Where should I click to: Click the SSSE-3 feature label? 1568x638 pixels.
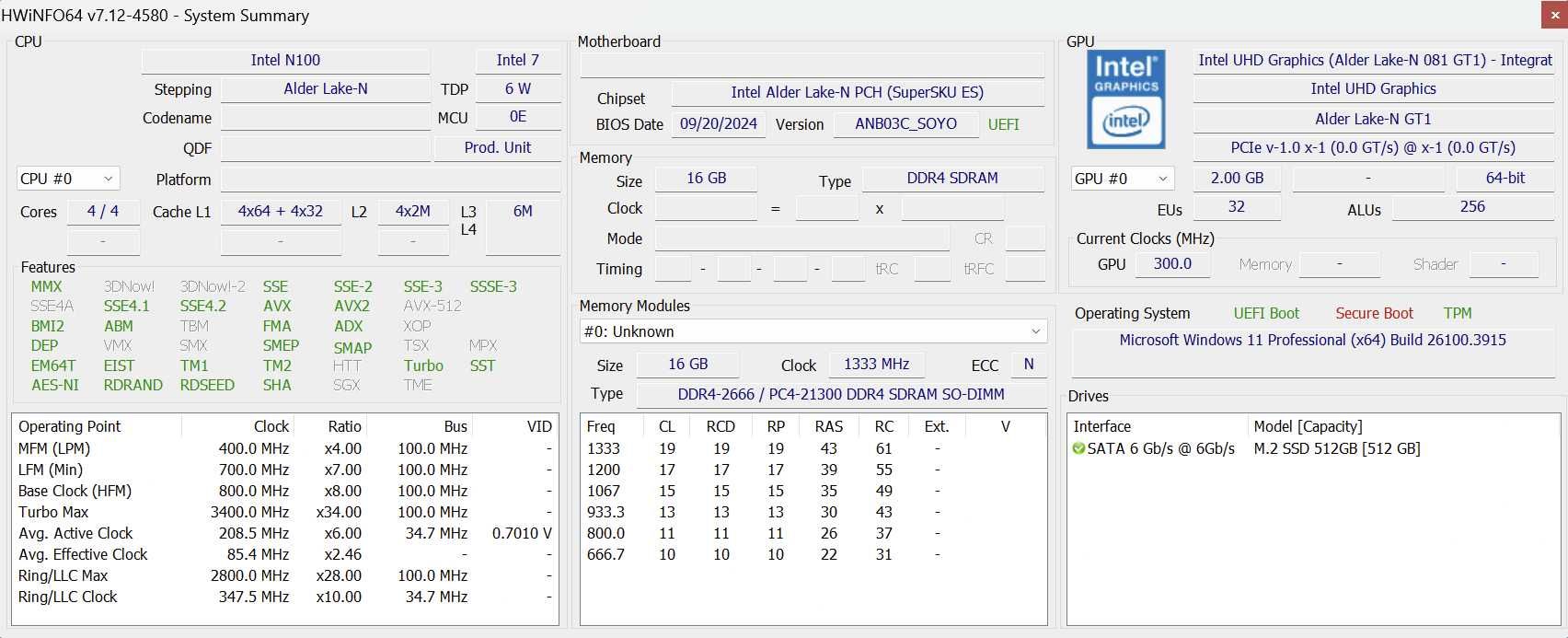(x=493, y=286)
